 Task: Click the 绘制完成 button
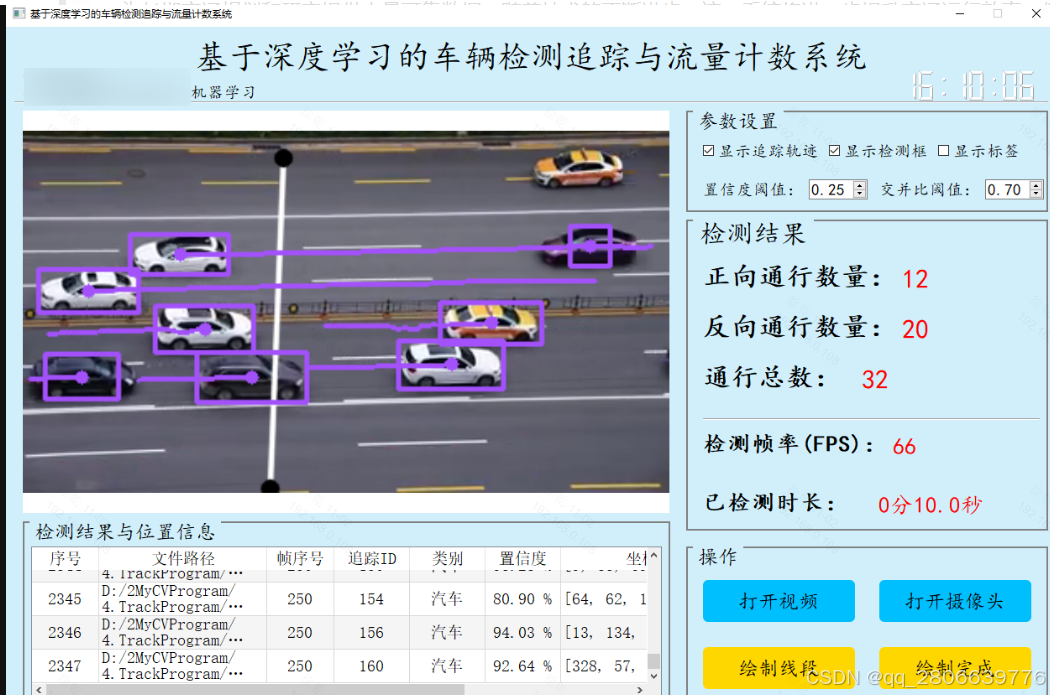click(954, 668)
